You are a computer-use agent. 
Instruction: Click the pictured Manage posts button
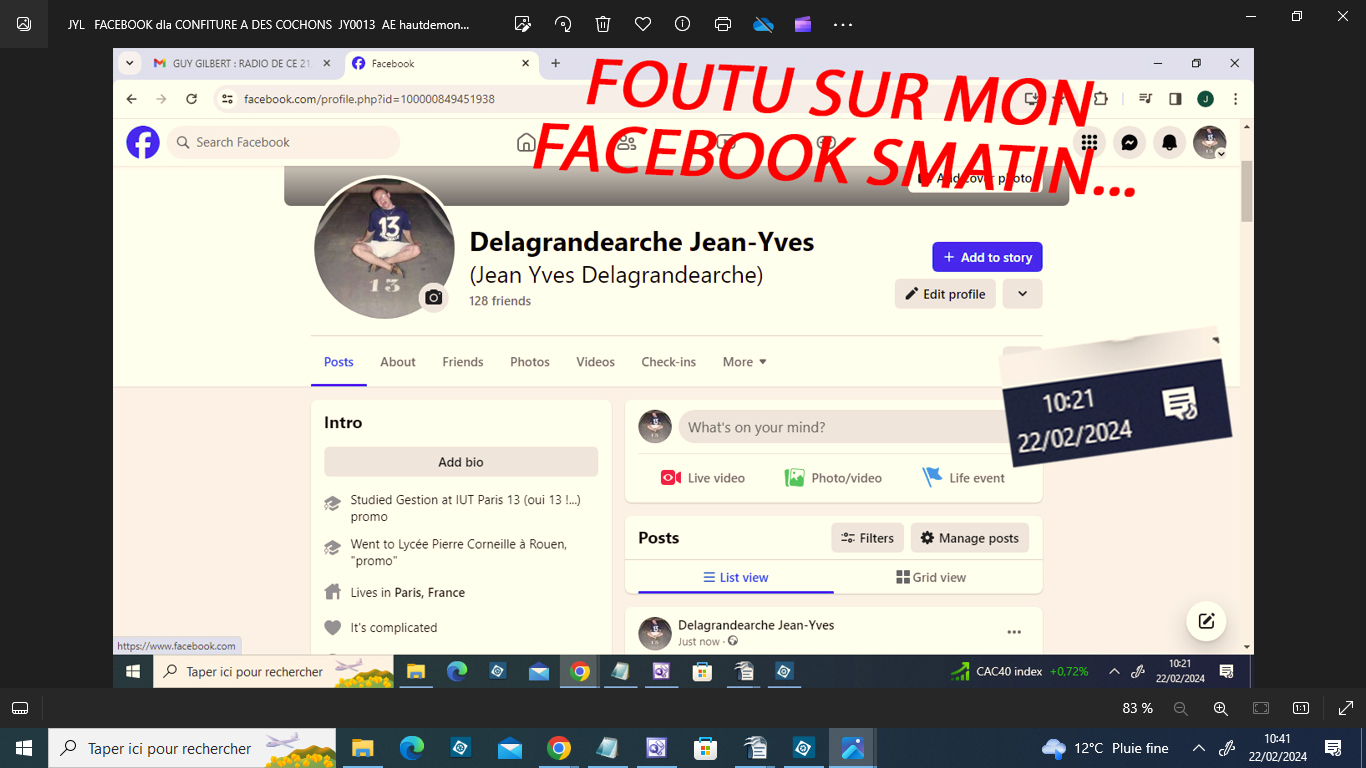[970, 538]
